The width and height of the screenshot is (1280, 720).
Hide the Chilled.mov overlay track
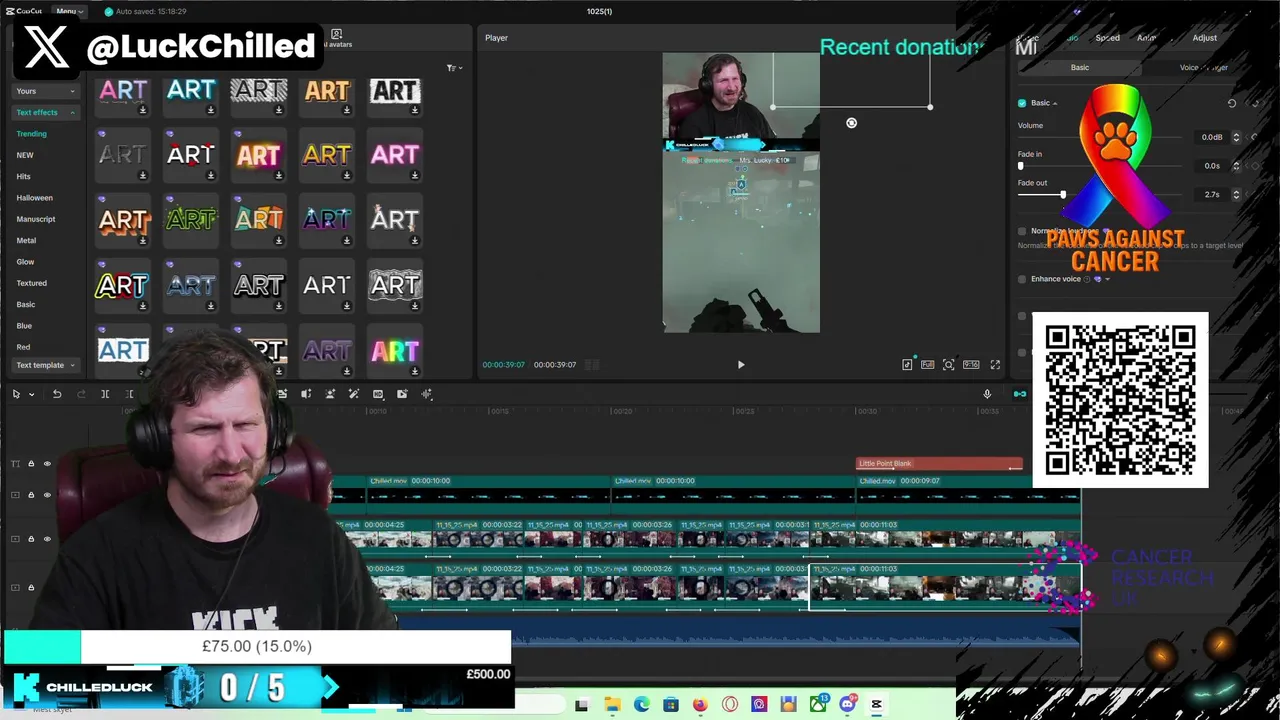coord(47,495)
